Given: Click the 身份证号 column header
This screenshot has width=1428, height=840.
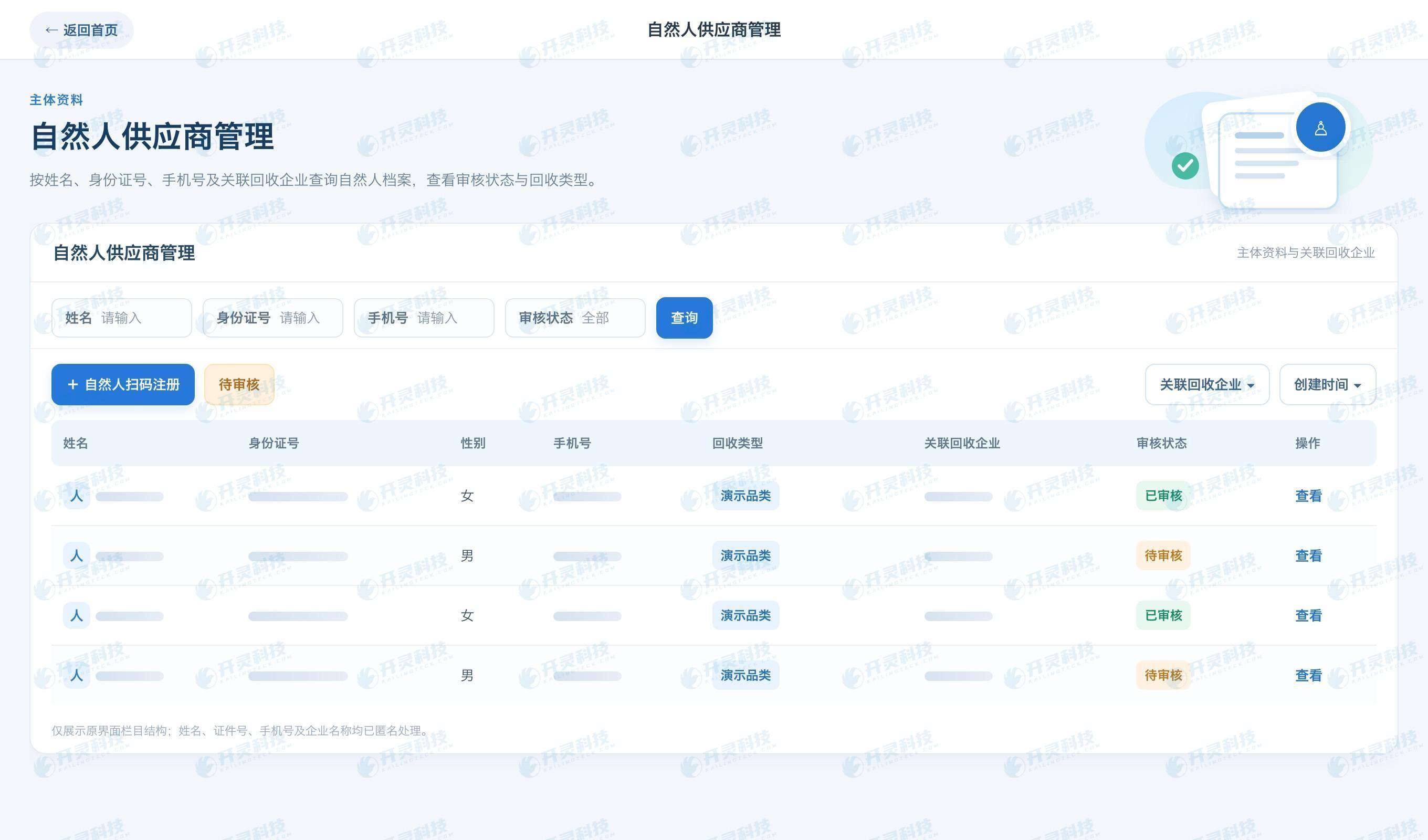Looking at the screenshot, I should [x=274, y=444].
